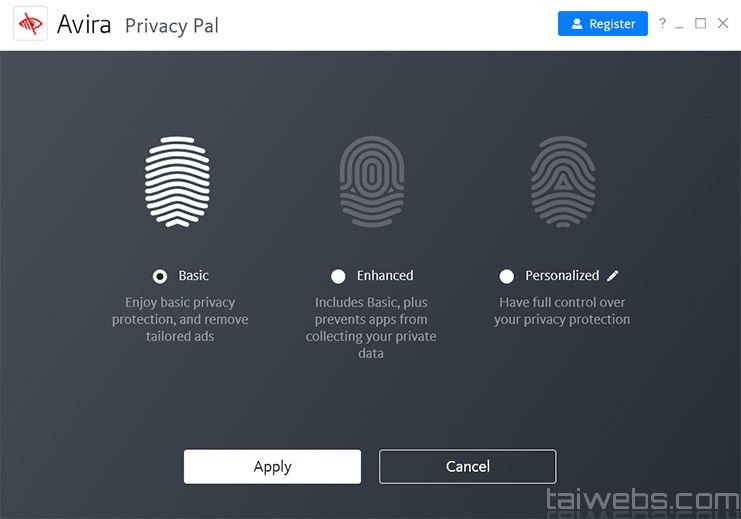Click the Privacy Pal title text
The width and height of the screenshot is (741, 519).
[171, 25]
